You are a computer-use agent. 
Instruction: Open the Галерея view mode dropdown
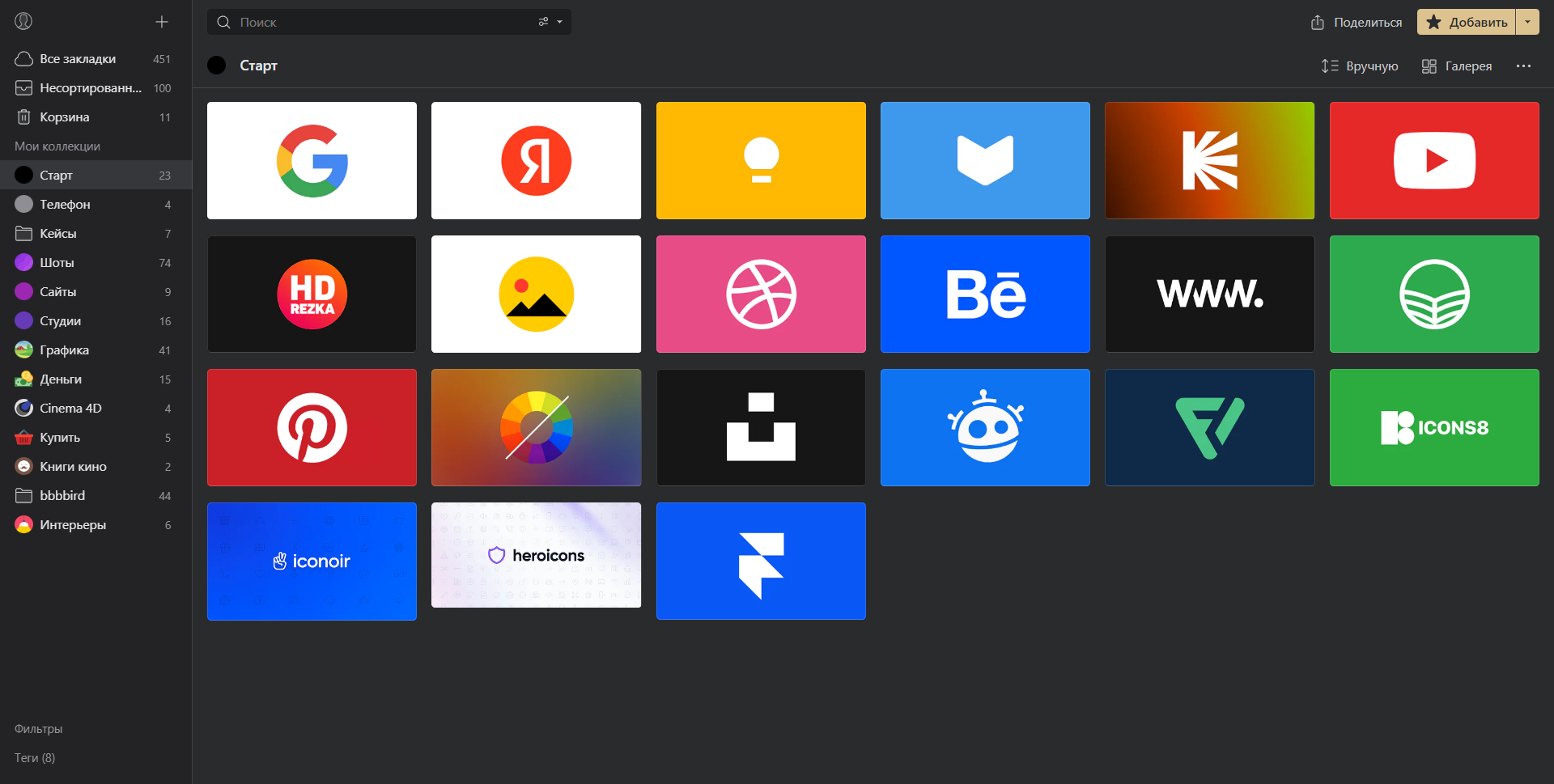[x=1457, y=66]
